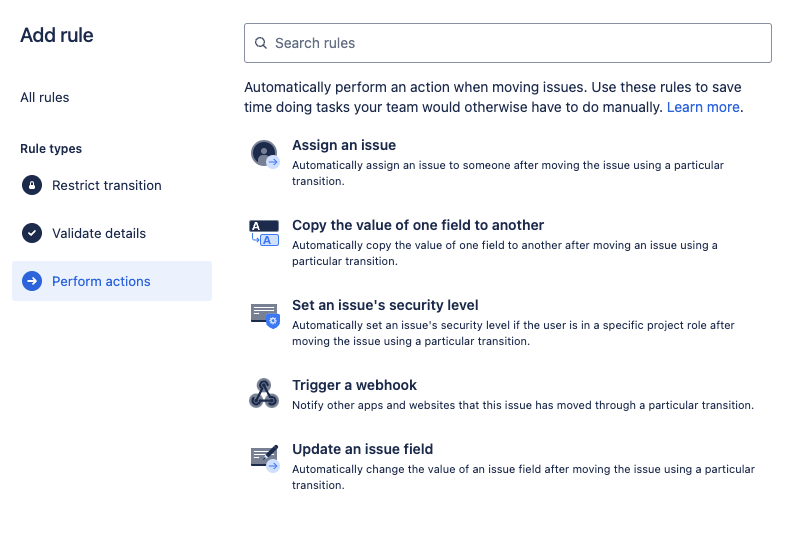Click the magnifier icon in search box
The height and width of the screenshot is (546, 785).
point(261,43)
